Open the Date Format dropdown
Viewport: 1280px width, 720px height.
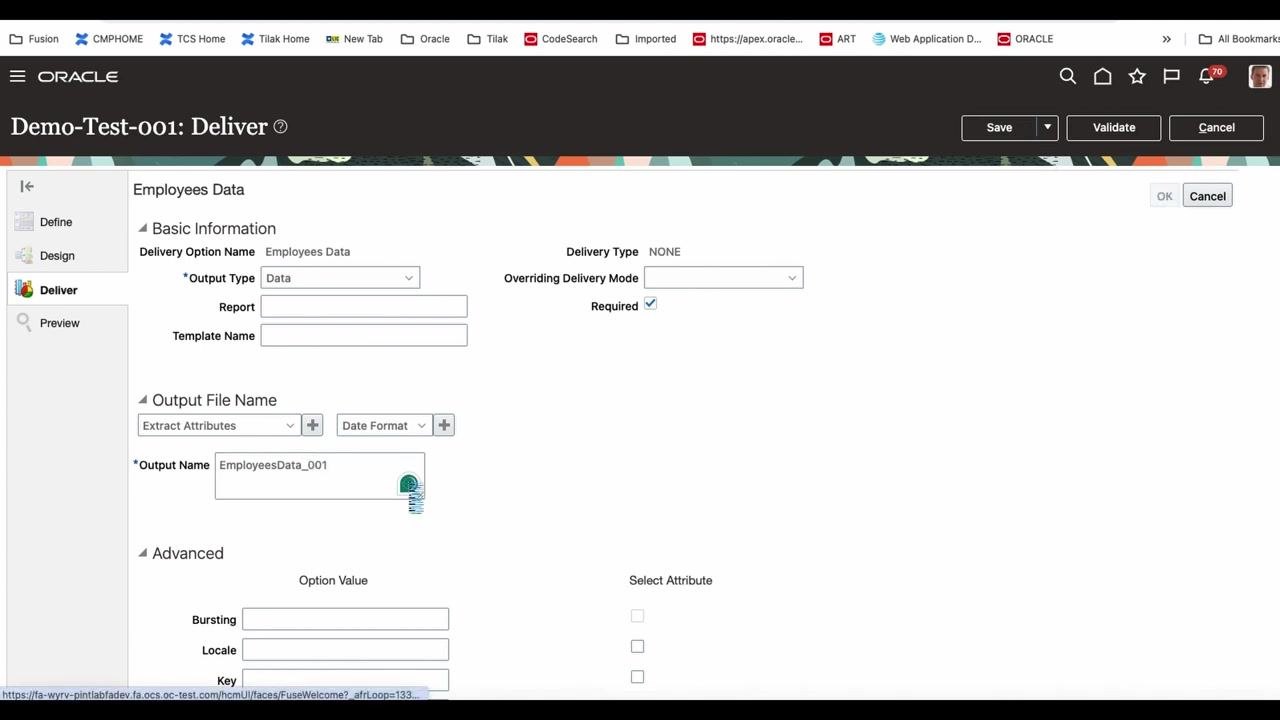[x=385, y=425]
